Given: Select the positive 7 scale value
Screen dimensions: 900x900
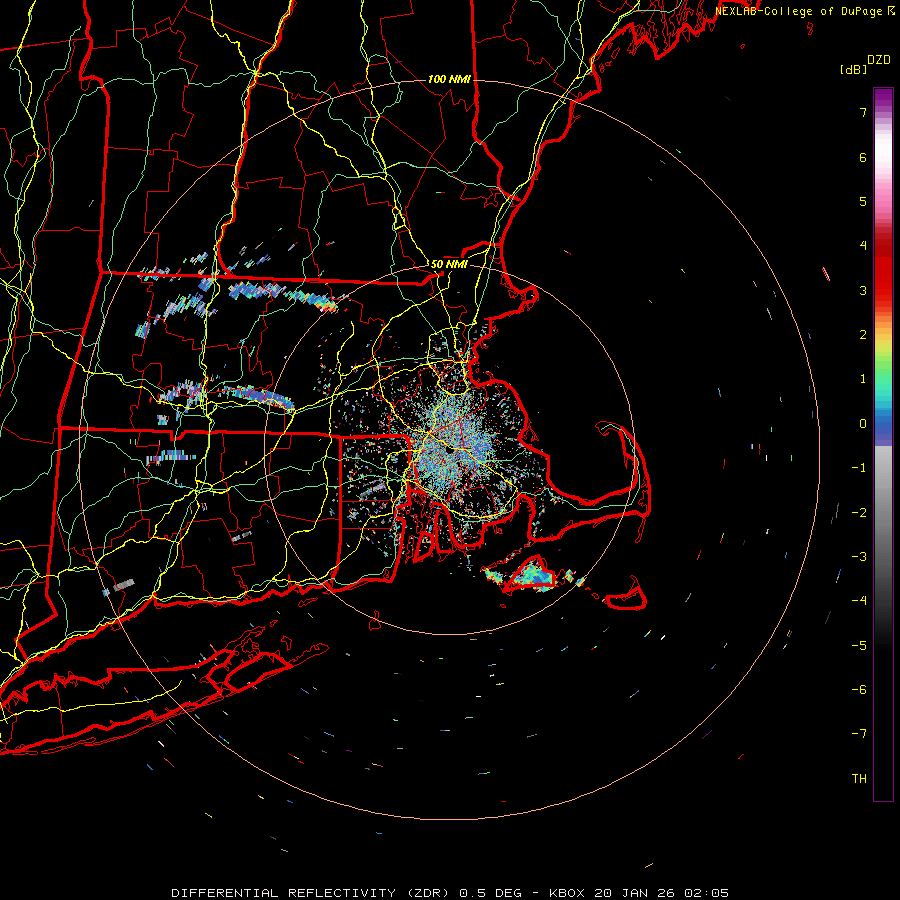Looking at the screenshot, I should tap(863, 112).
